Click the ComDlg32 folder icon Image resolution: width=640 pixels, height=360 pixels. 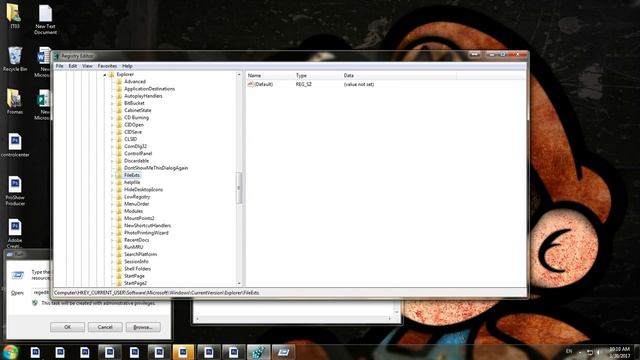click(119, 146)
